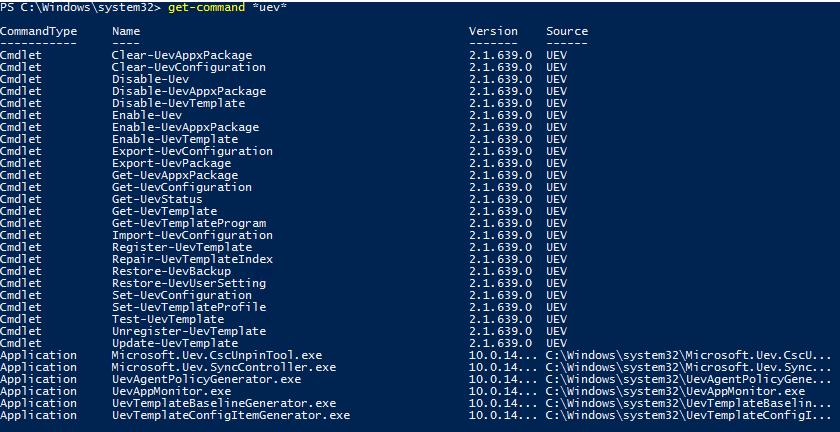Click the Repair-UevTemplateIndex entry
840x432 pixels.
coord(192,259)
